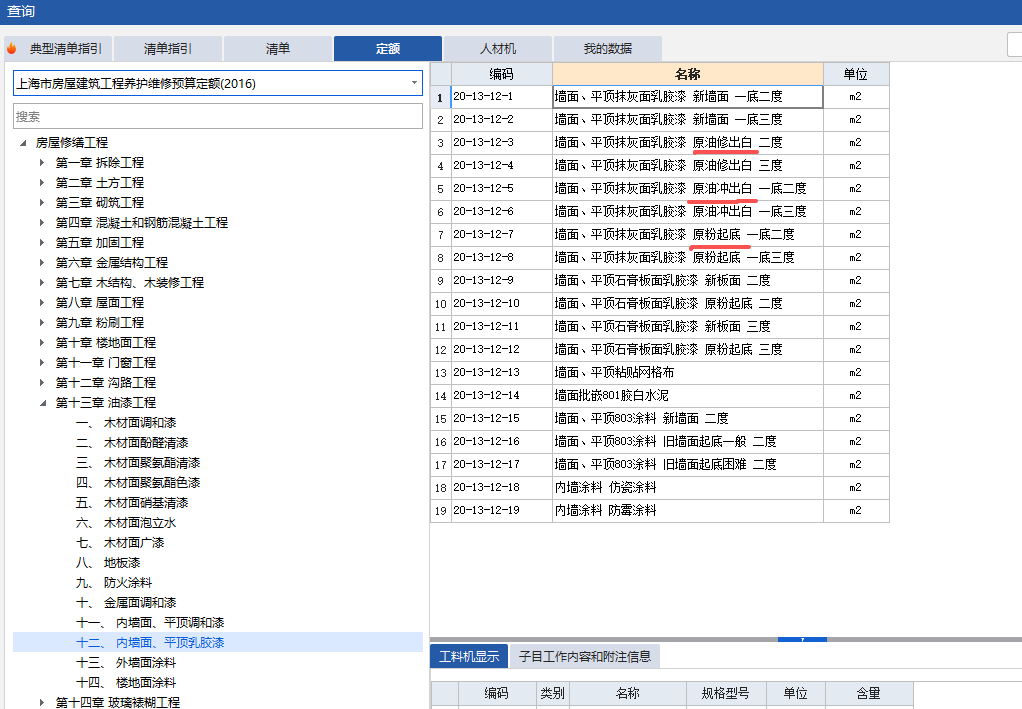Screen dimensions: 1022x709
Task: Select 十一、内墙面、平顶调和漆 subsection
Action: [150, 623]
